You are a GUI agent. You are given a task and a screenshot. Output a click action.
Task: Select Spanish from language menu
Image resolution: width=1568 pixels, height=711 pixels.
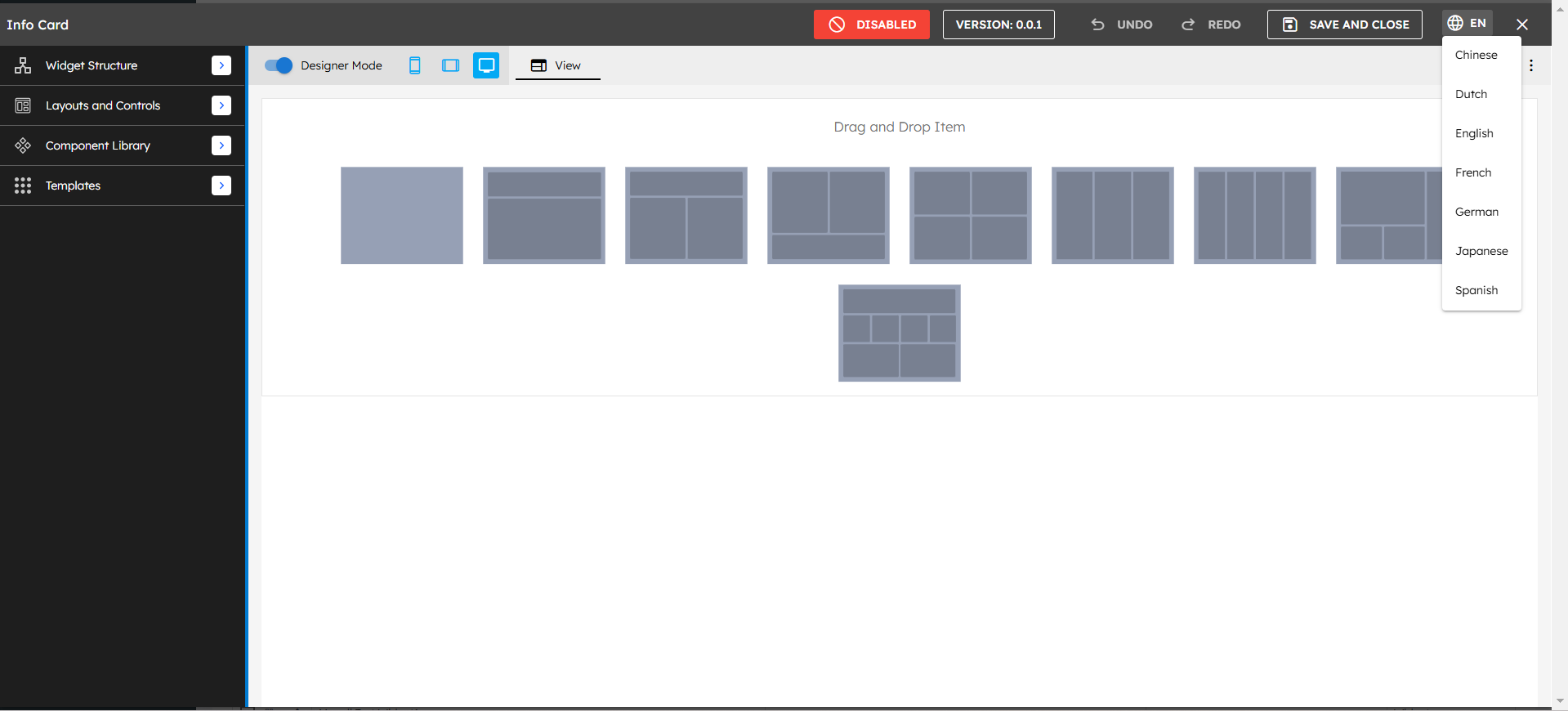[x=1481, y=290]
